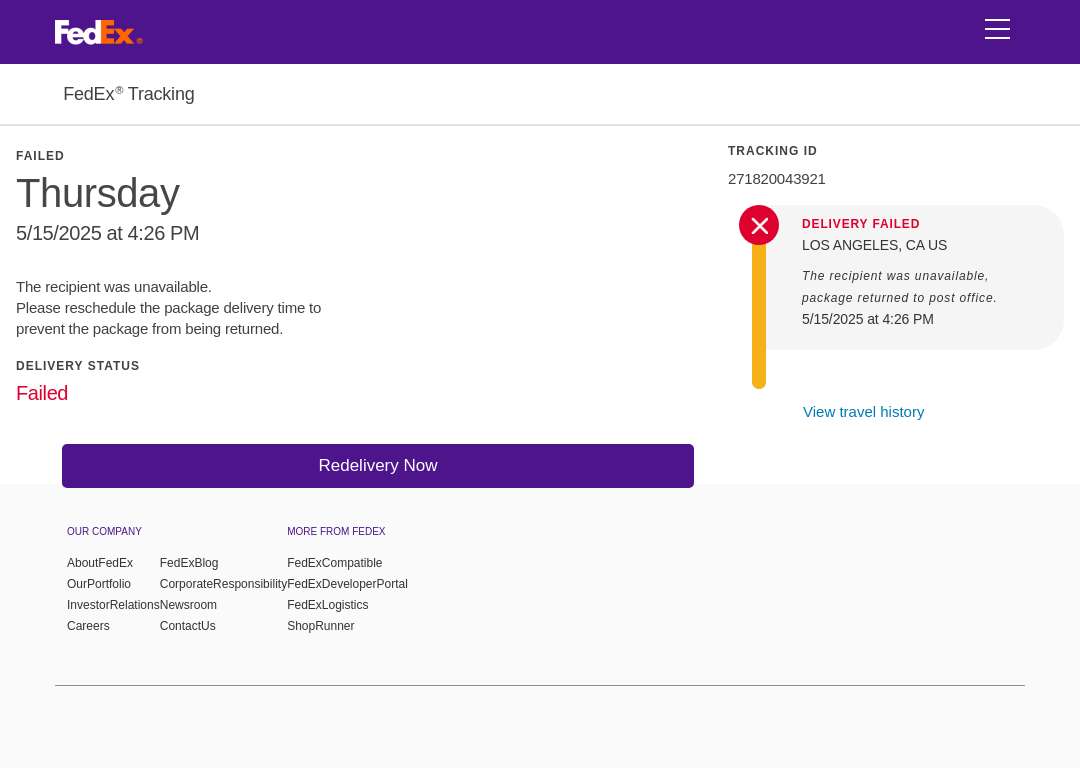Click the DELIVERY FAILED label in timeline
Viewport: 1080px width, 768px height.
(x=860, y=224)
